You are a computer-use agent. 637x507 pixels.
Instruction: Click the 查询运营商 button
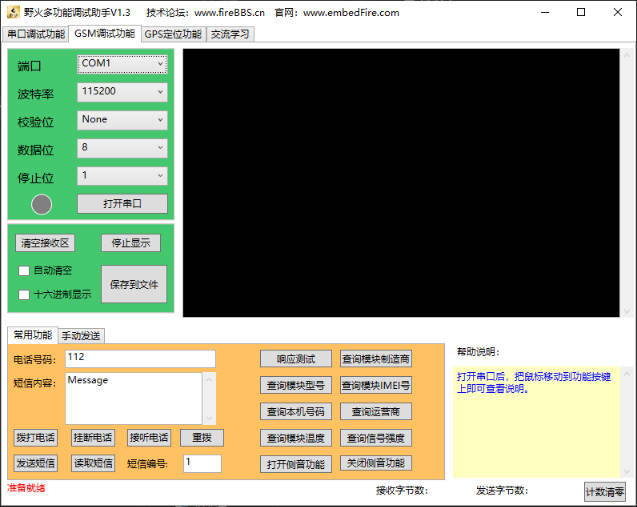coord(376,412)
